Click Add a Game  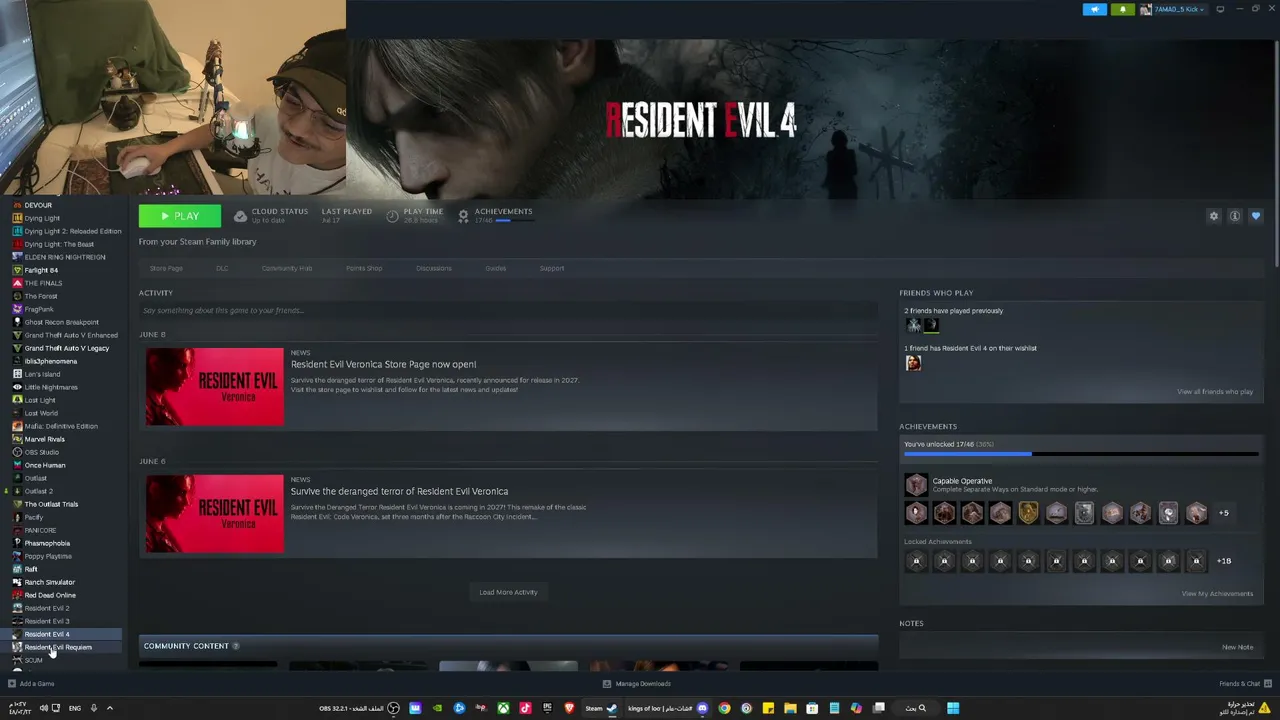pos(32,684)
